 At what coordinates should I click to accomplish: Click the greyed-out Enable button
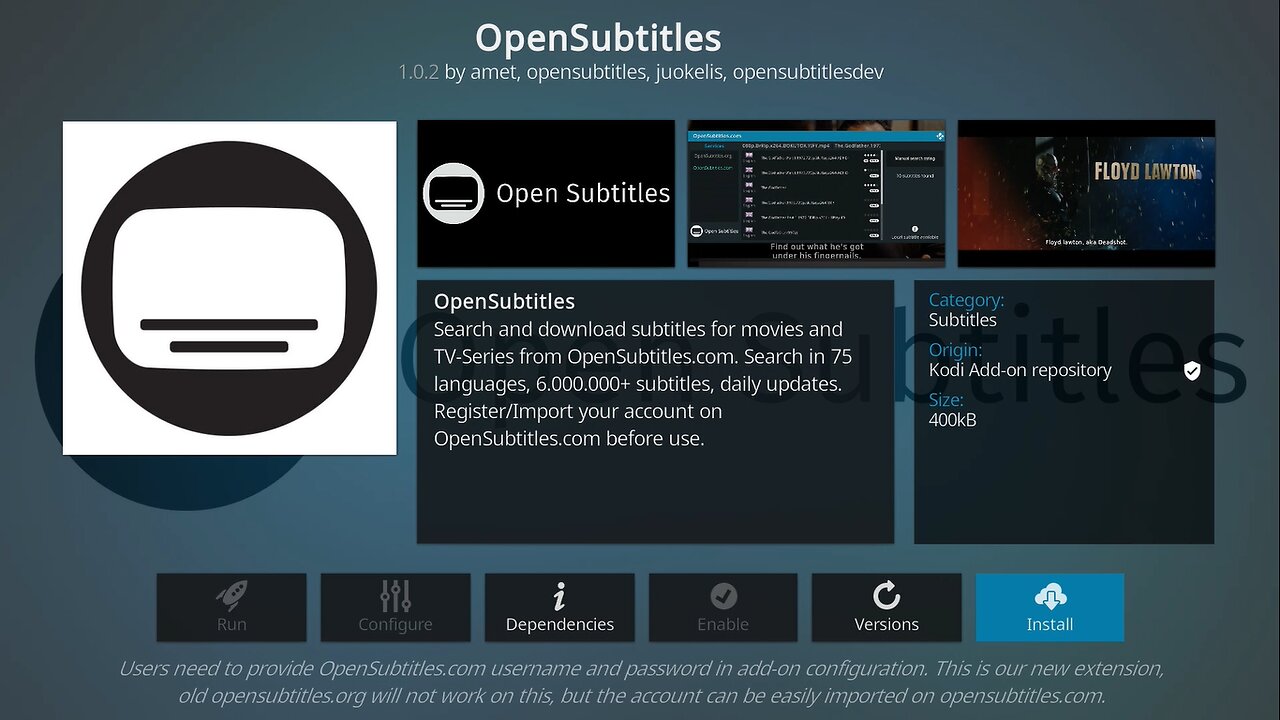pos(723,607)
